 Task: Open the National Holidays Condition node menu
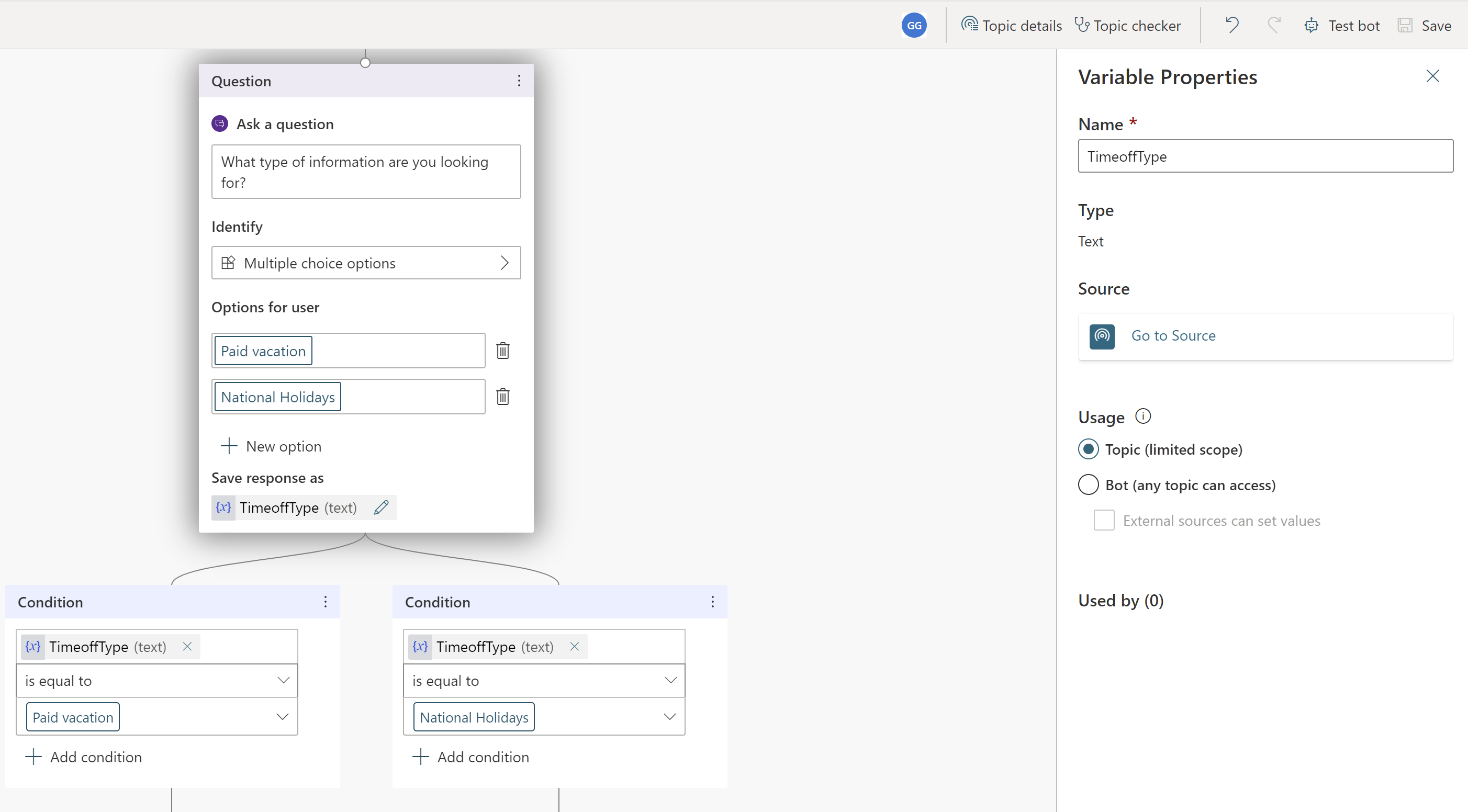pyautogui.click(x=712, y=602)
